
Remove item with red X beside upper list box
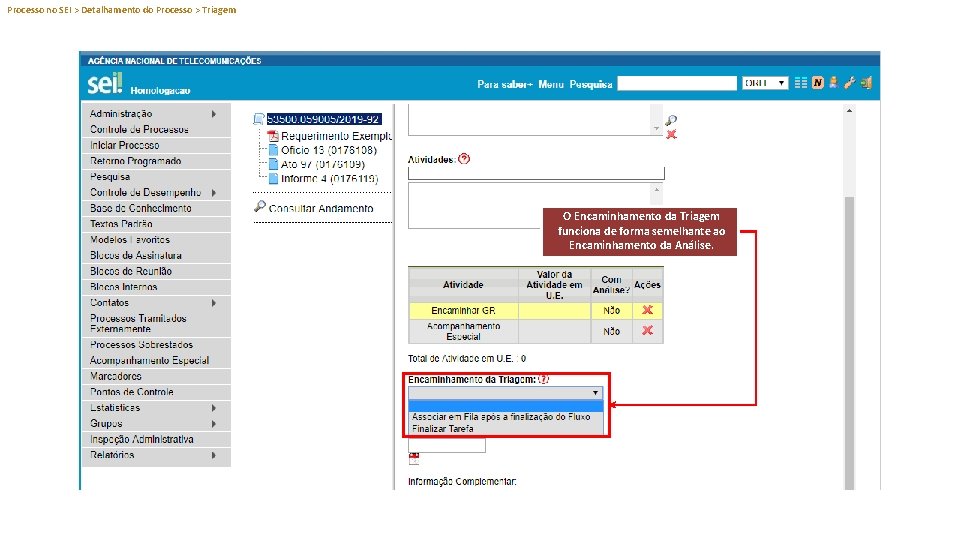tap(672, 134)
